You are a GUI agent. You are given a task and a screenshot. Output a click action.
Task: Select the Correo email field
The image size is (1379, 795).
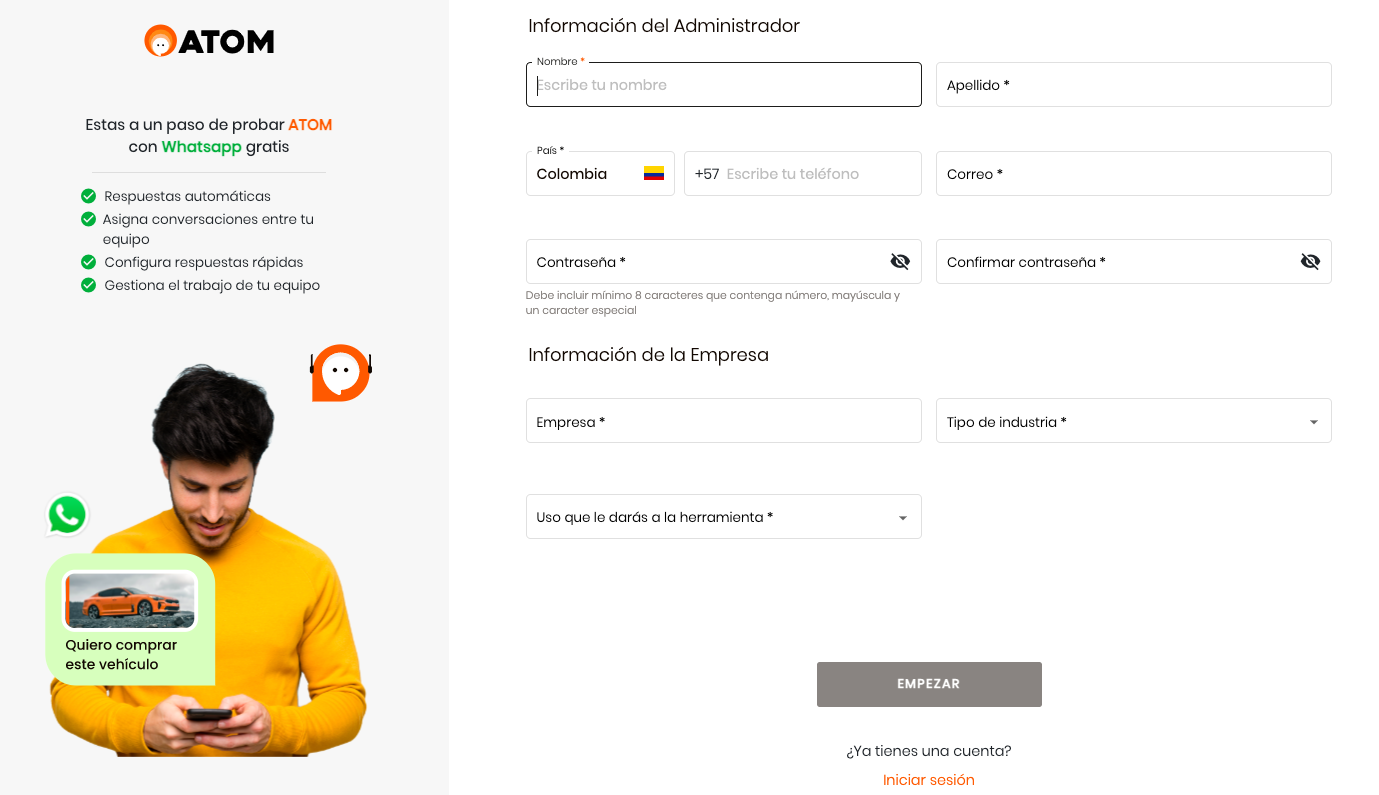(1133, 174)
